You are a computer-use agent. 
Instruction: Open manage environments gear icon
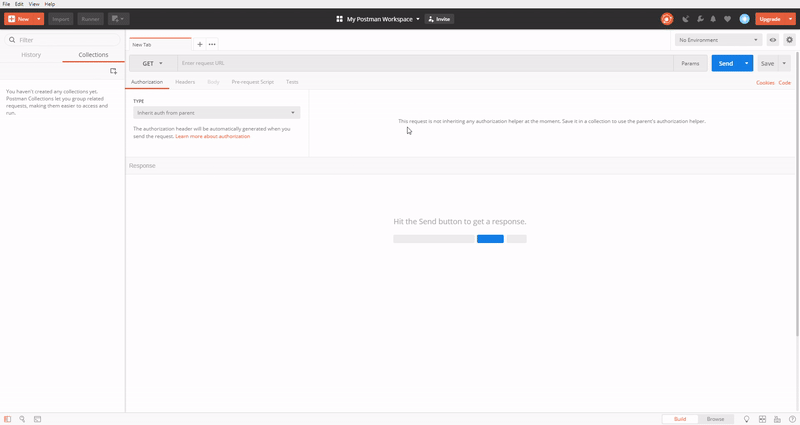tap(789, 40)
